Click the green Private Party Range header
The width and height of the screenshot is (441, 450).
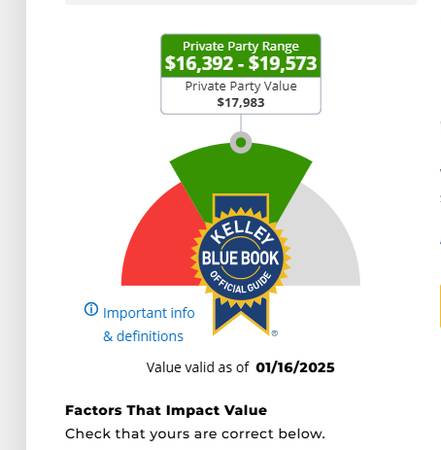[x=241, y=56]
